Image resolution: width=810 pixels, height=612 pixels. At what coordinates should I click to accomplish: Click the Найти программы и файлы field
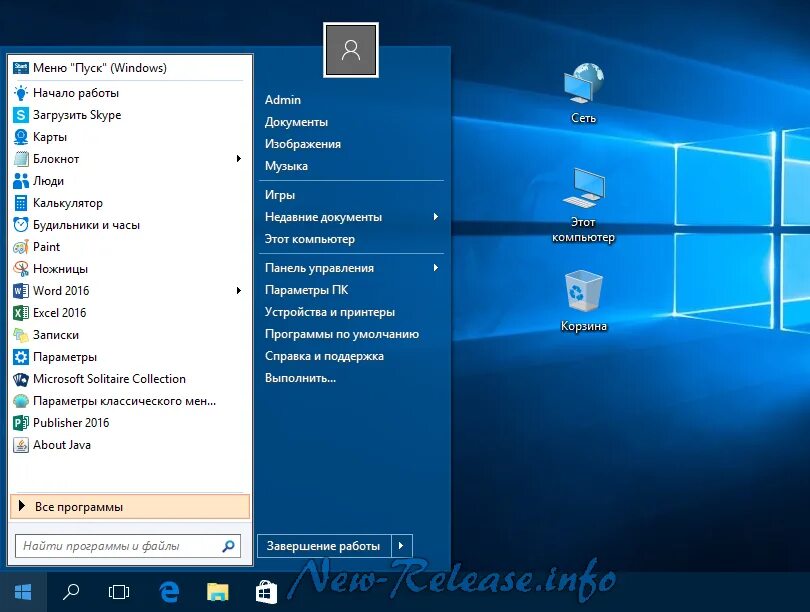pos(128,546)
